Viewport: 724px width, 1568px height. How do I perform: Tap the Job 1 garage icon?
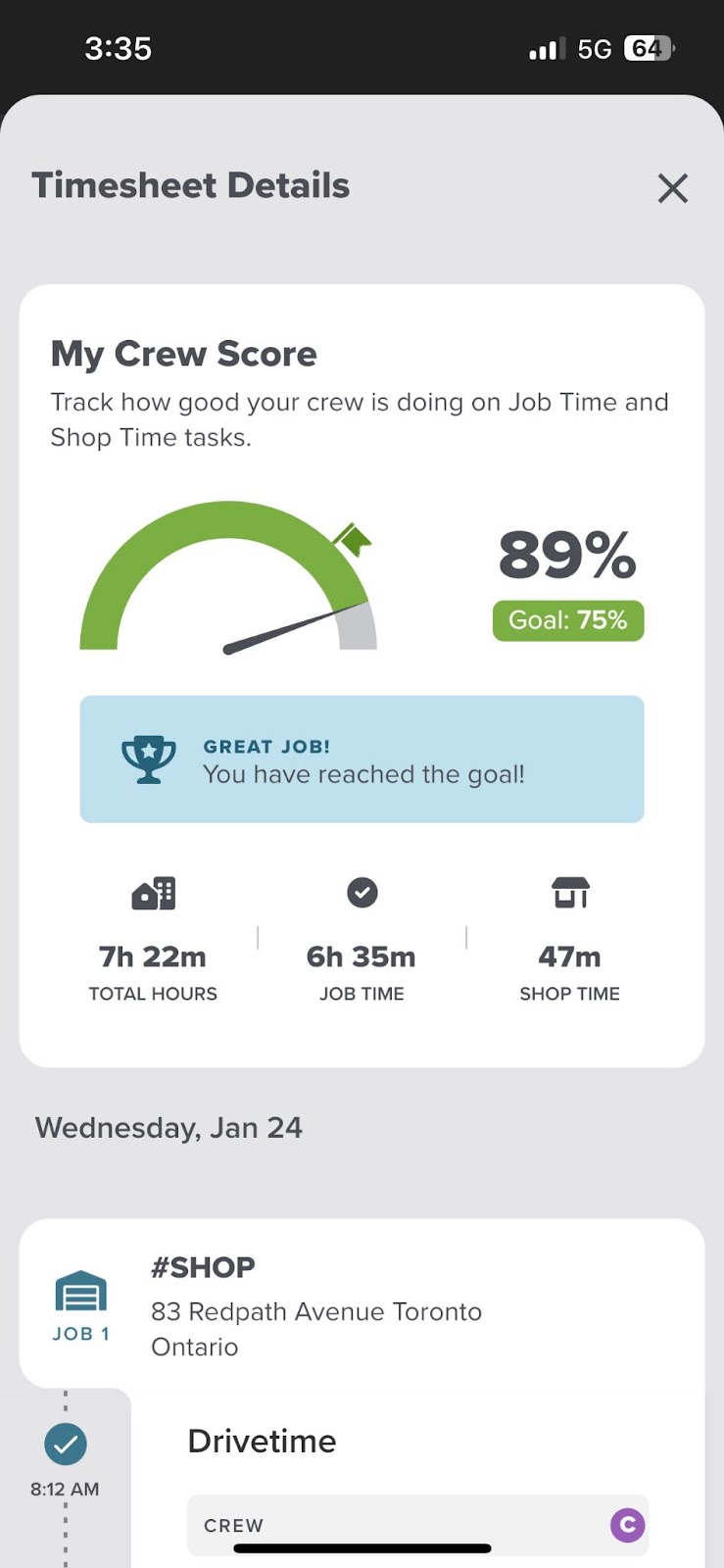pyautogui.click(x=80, y=1293)
